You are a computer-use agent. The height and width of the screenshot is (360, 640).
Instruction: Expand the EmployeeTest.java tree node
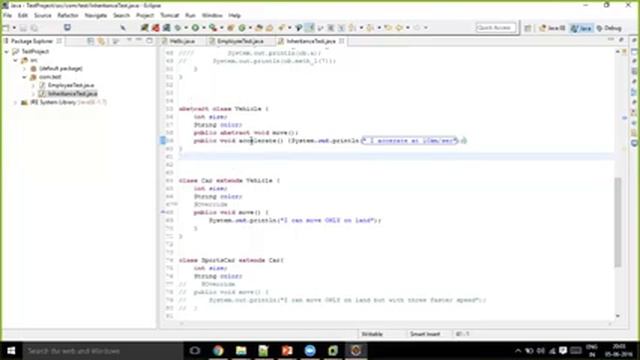click(33, 85)
